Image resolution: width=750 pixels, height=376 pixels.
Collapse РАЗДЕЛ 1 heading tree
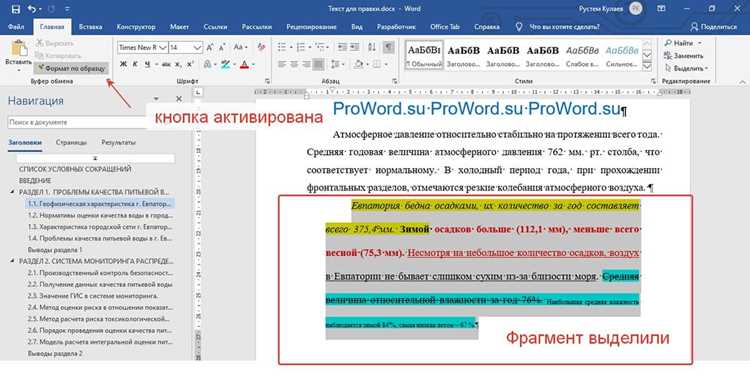tap(12, 192)
